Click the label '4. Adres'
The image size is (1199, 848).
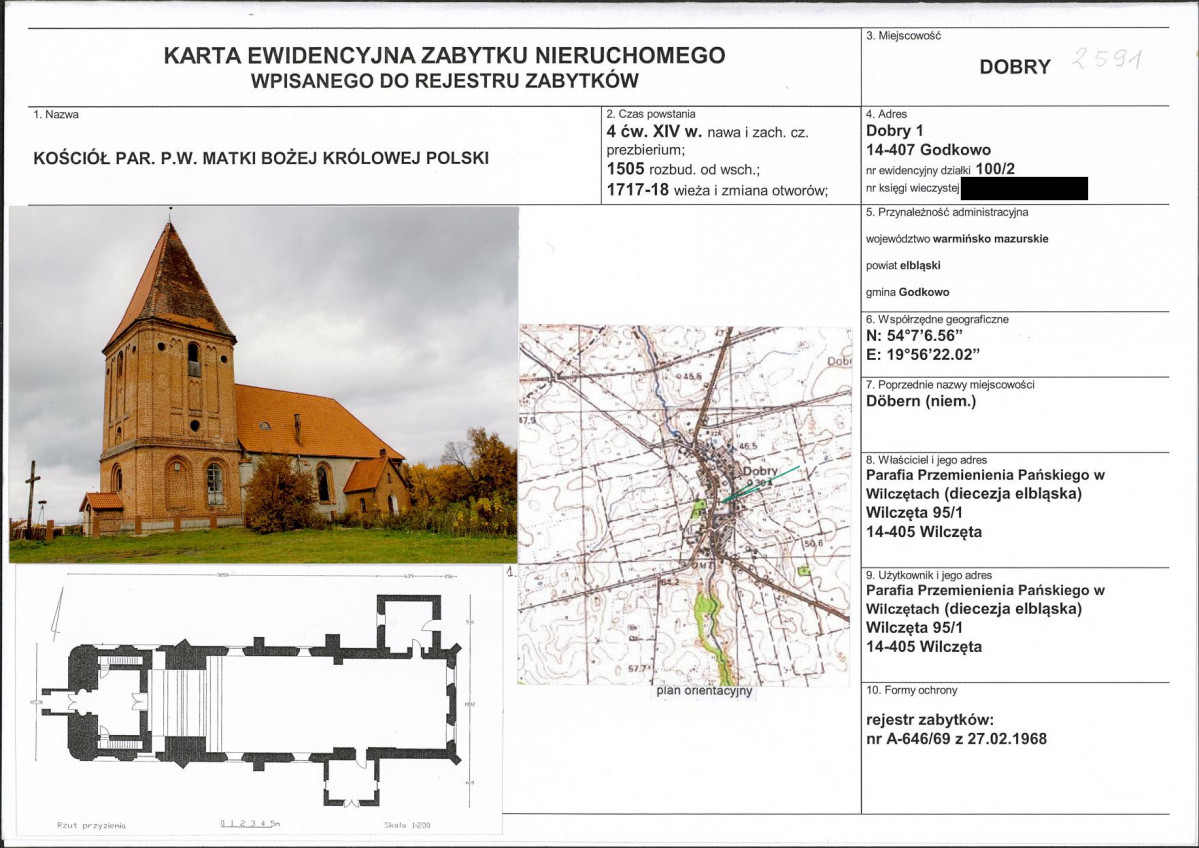point(886,114)
